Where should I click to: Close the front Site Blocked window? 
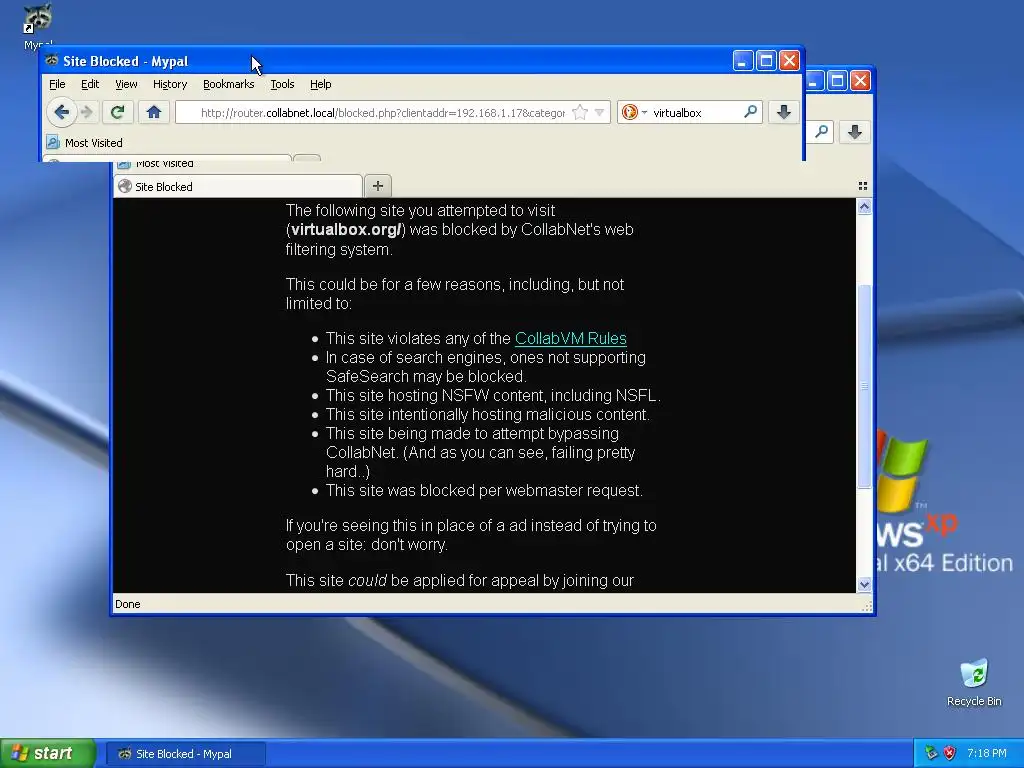[x=790, y=61]
